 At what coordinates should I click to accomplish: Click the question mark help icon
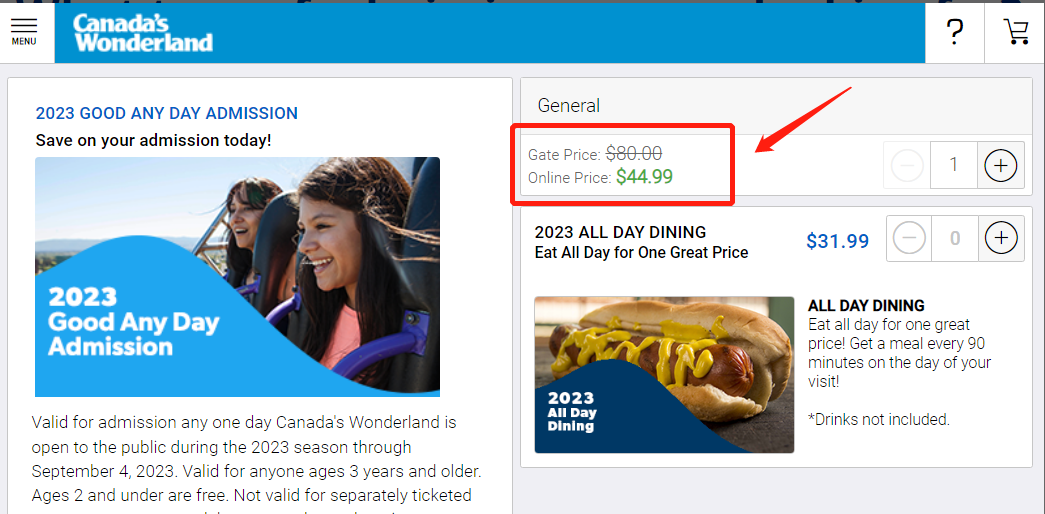[954, 33]
